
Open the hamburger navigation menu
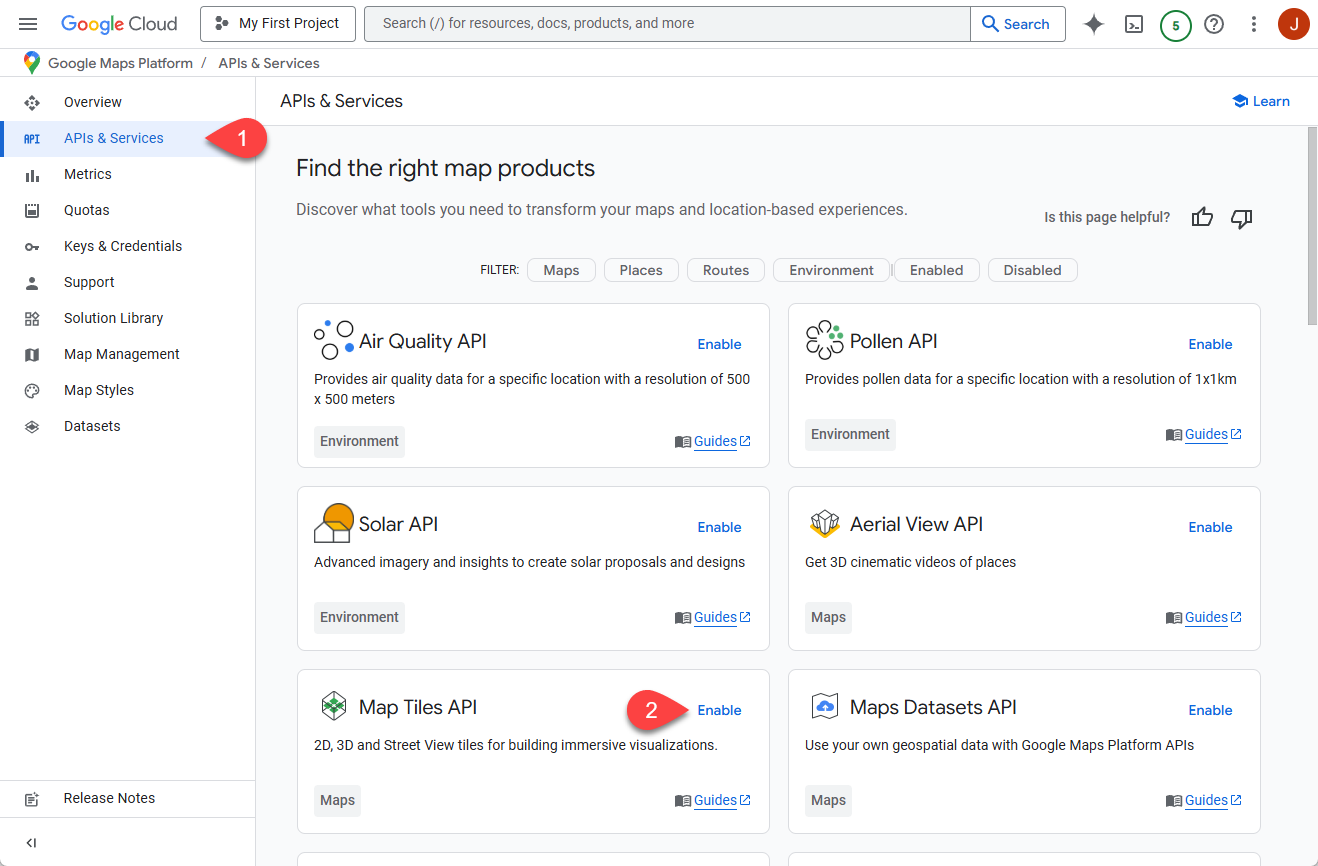pyautogui.click(x=28, y=24)
